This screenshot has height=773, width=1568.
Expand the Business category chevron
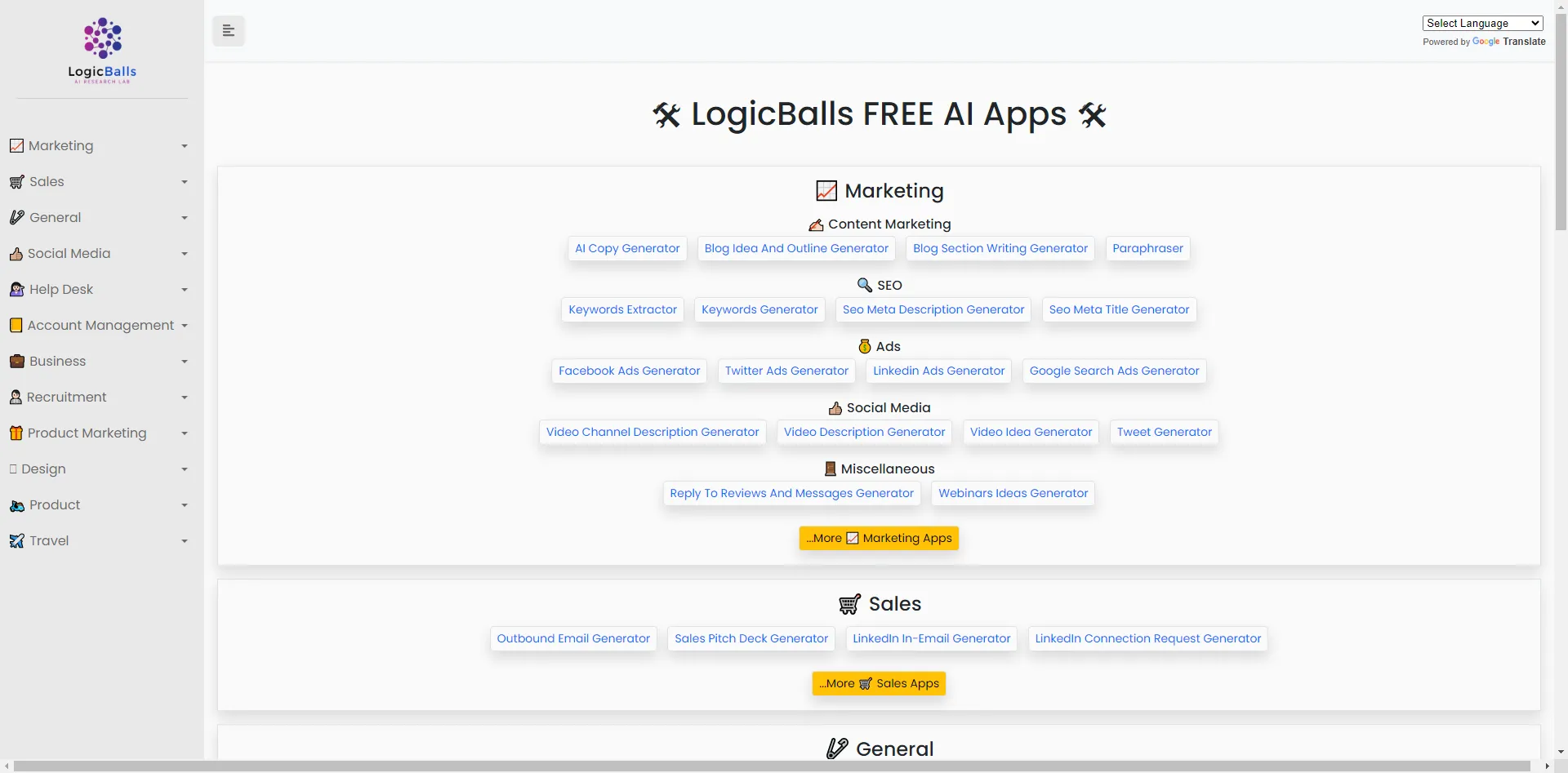coord(185,361)
